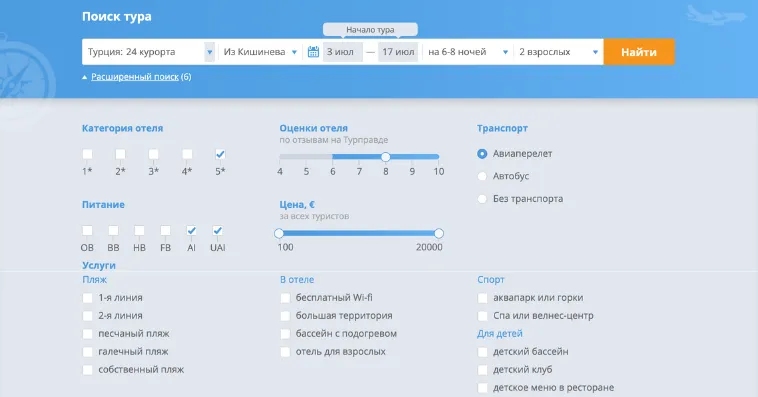This screenshot has height=397, width=758.
Task: Open the на 6-8 ночей nights dropdown
Action: [x=467, y=52]
